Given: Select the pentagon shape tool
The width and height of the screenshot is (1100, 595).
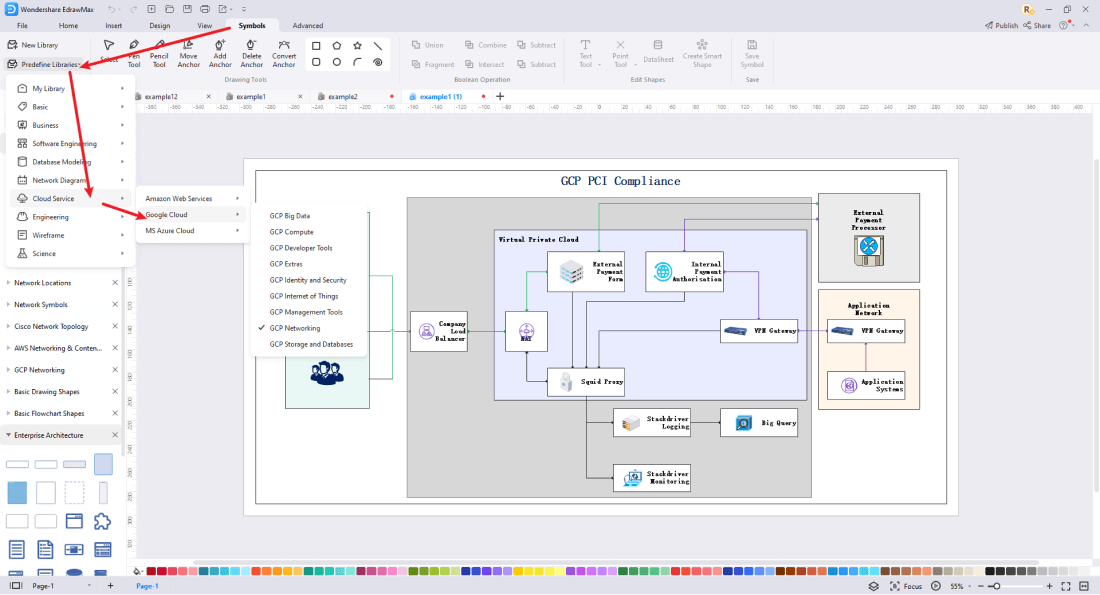Looking at the screenshot, I should tap(337, 46).
